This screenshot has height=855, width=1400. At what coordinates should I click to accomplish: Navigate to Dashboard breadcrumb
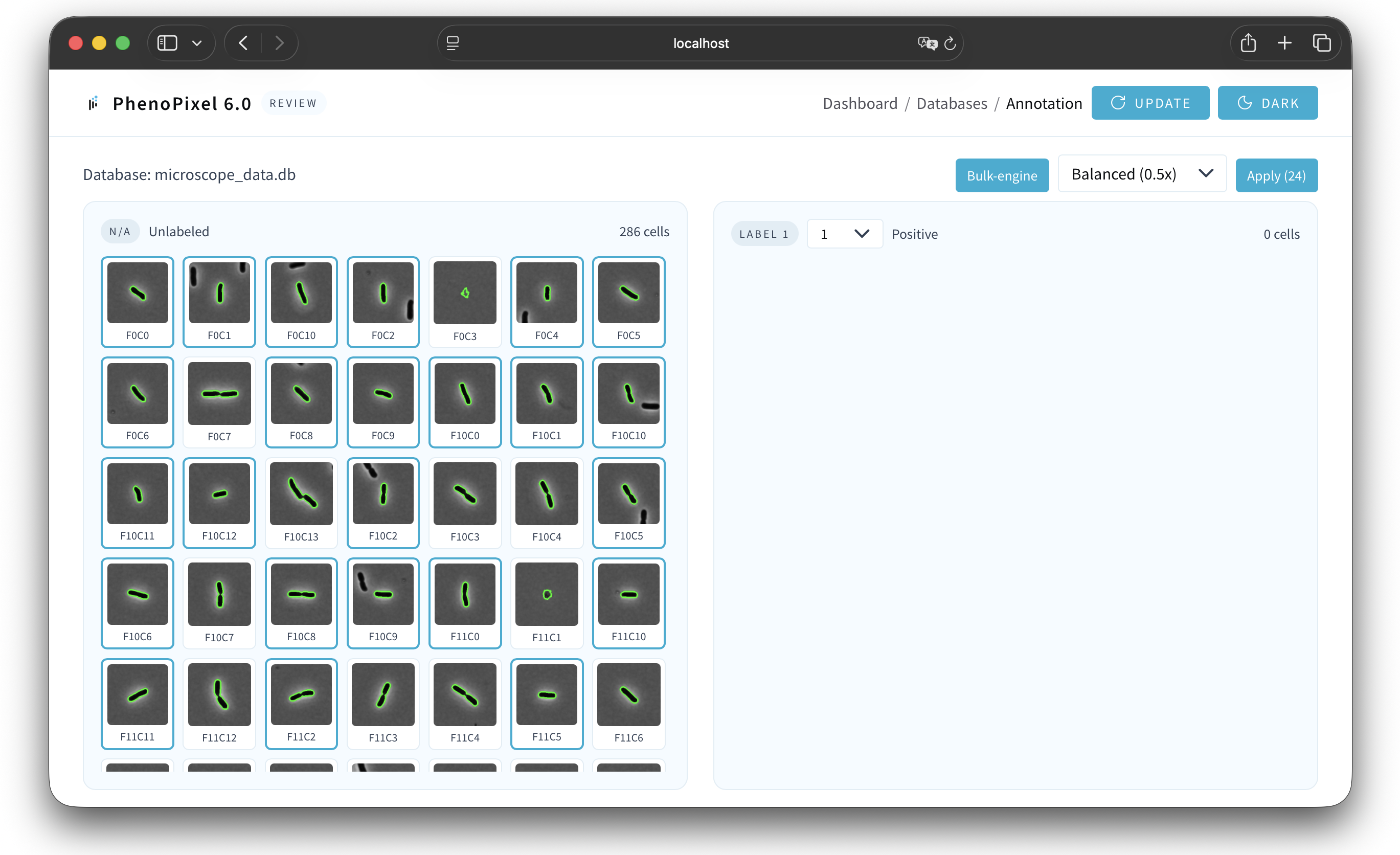click(x=860, y=103)
